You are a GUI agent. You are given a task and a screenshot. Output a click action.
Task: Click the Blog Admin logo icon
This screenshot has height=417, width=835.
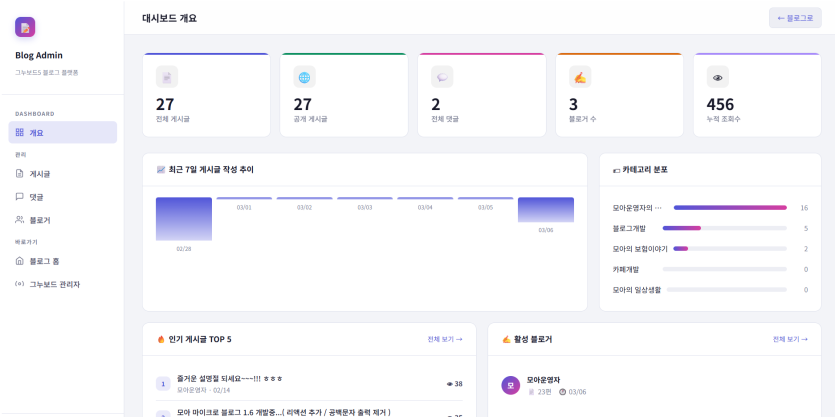tap(25, 27)
